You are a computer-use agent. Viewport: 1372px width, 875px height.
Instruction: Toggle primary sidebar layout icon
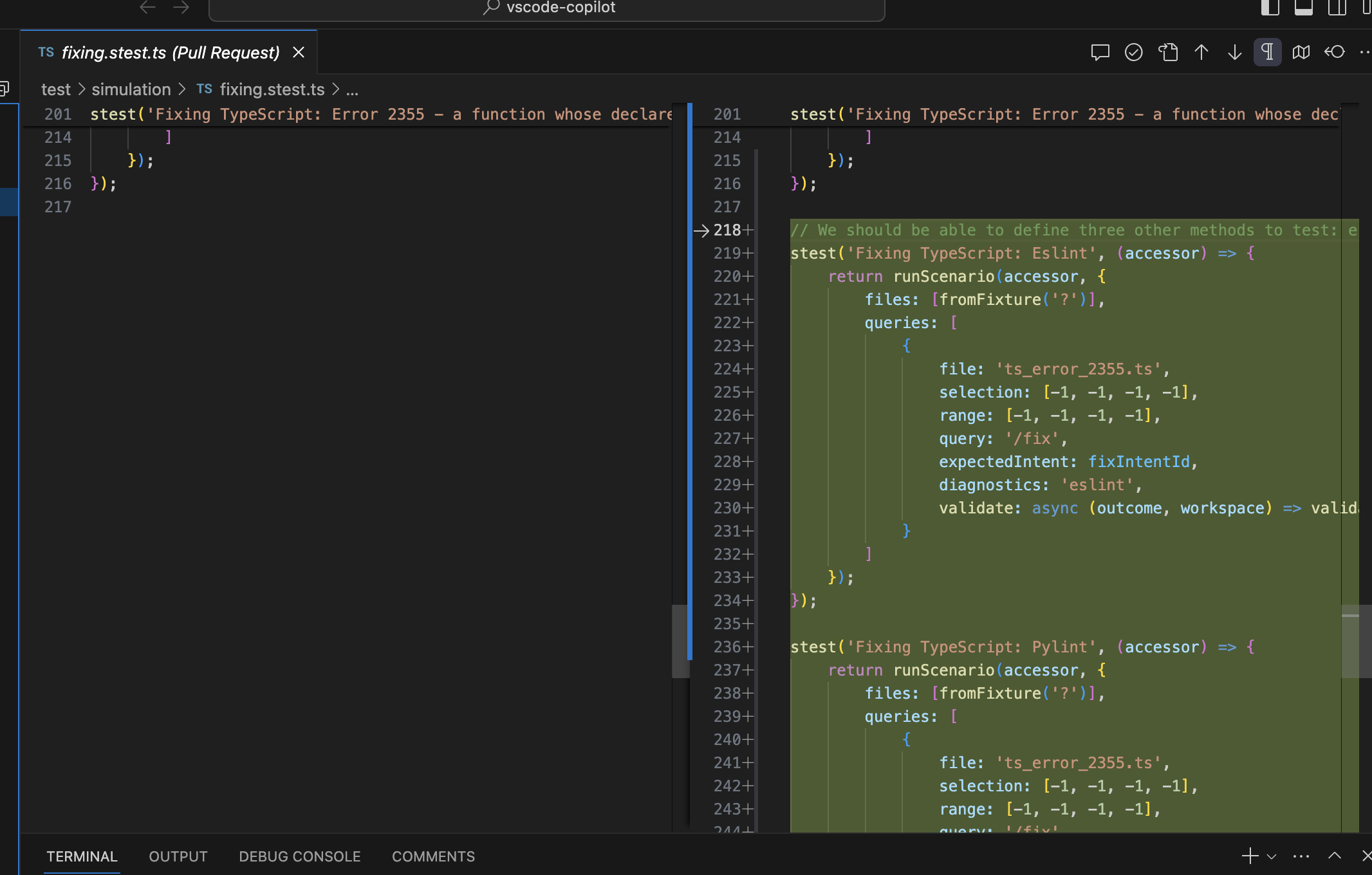tap(1270, 8)
